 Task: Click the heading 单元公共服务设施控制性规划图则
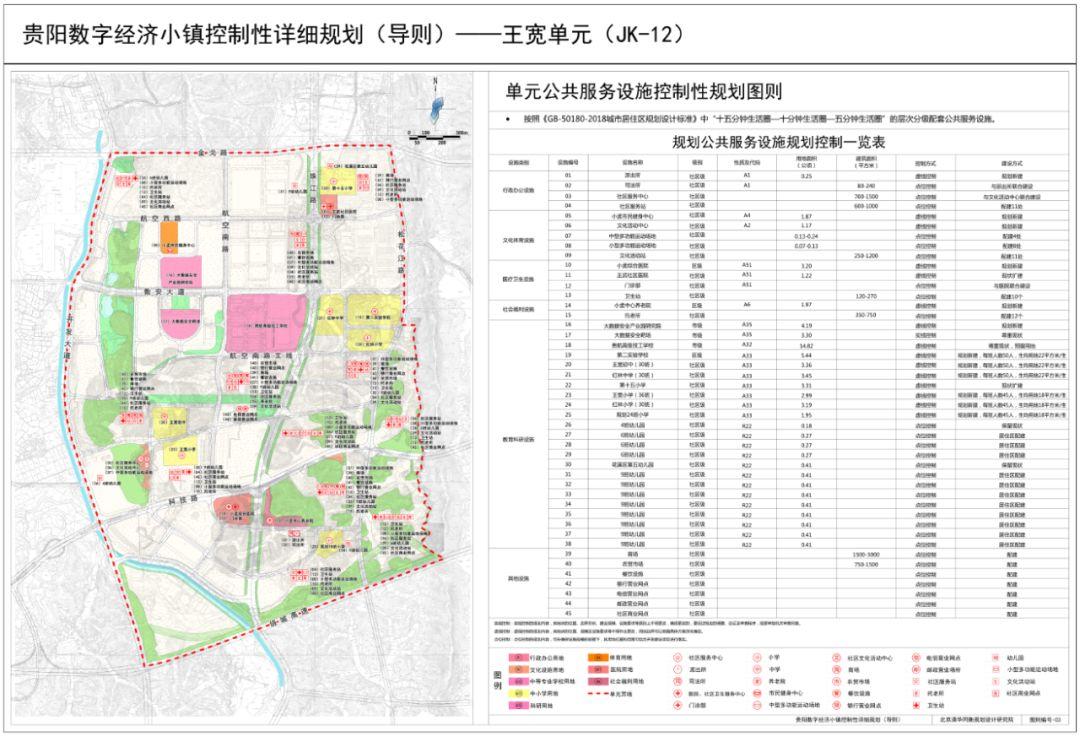coord(643,92)
